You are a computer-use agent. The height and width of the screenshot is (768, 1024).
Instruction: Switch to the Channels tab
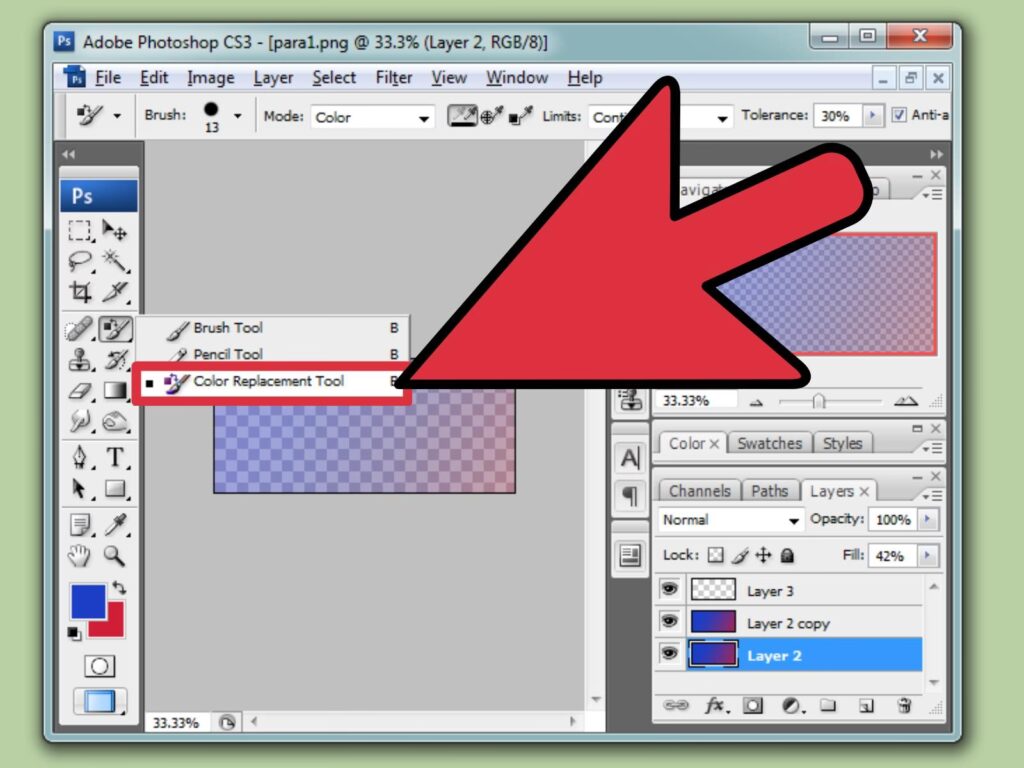pos(699,491)
